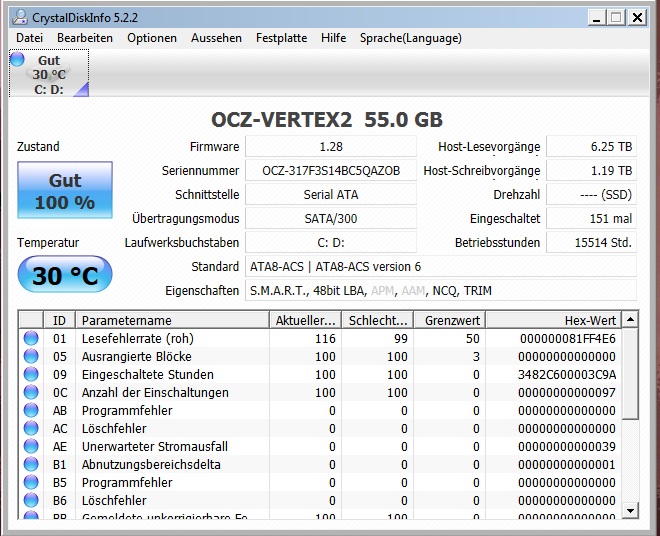Open the Aussehen menu
660x536 pixels.
tap(216, 38)
